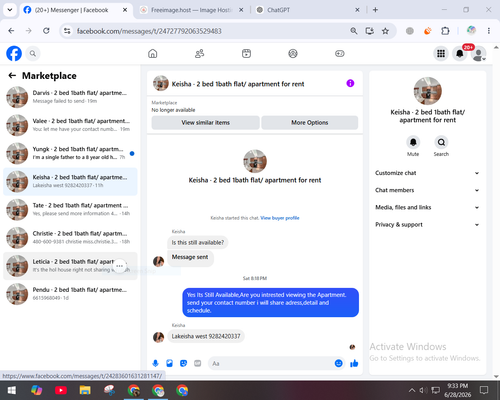Click Keisha's profile picture in right panel
The height and width of the screenshot is (400, 500).
click(427, 91)
